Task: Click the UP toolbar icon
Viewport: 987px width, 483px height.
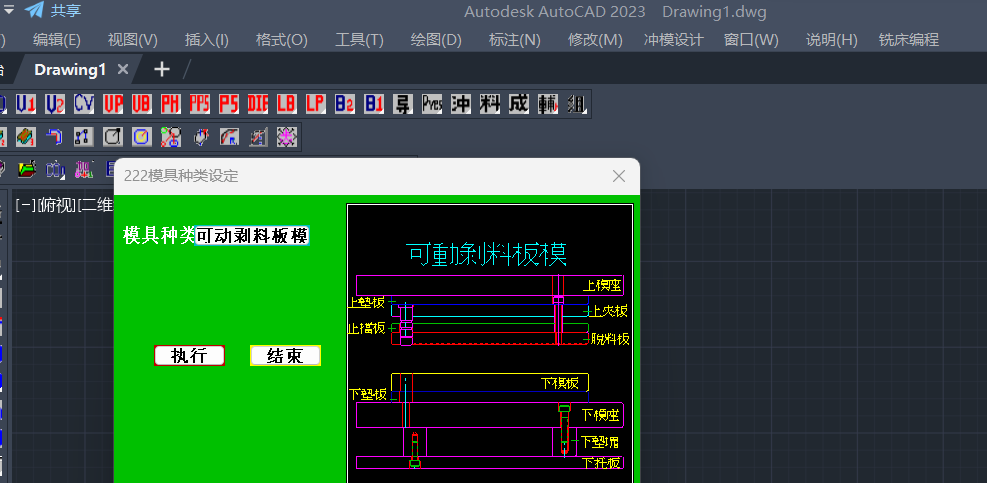Action: click(113, 103)
